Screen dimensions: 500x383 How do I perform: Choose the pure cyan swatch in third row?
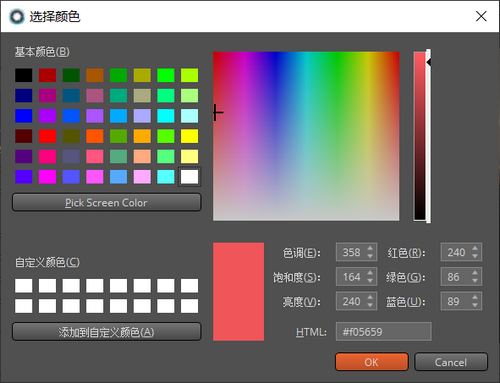[x=166, y=116]
